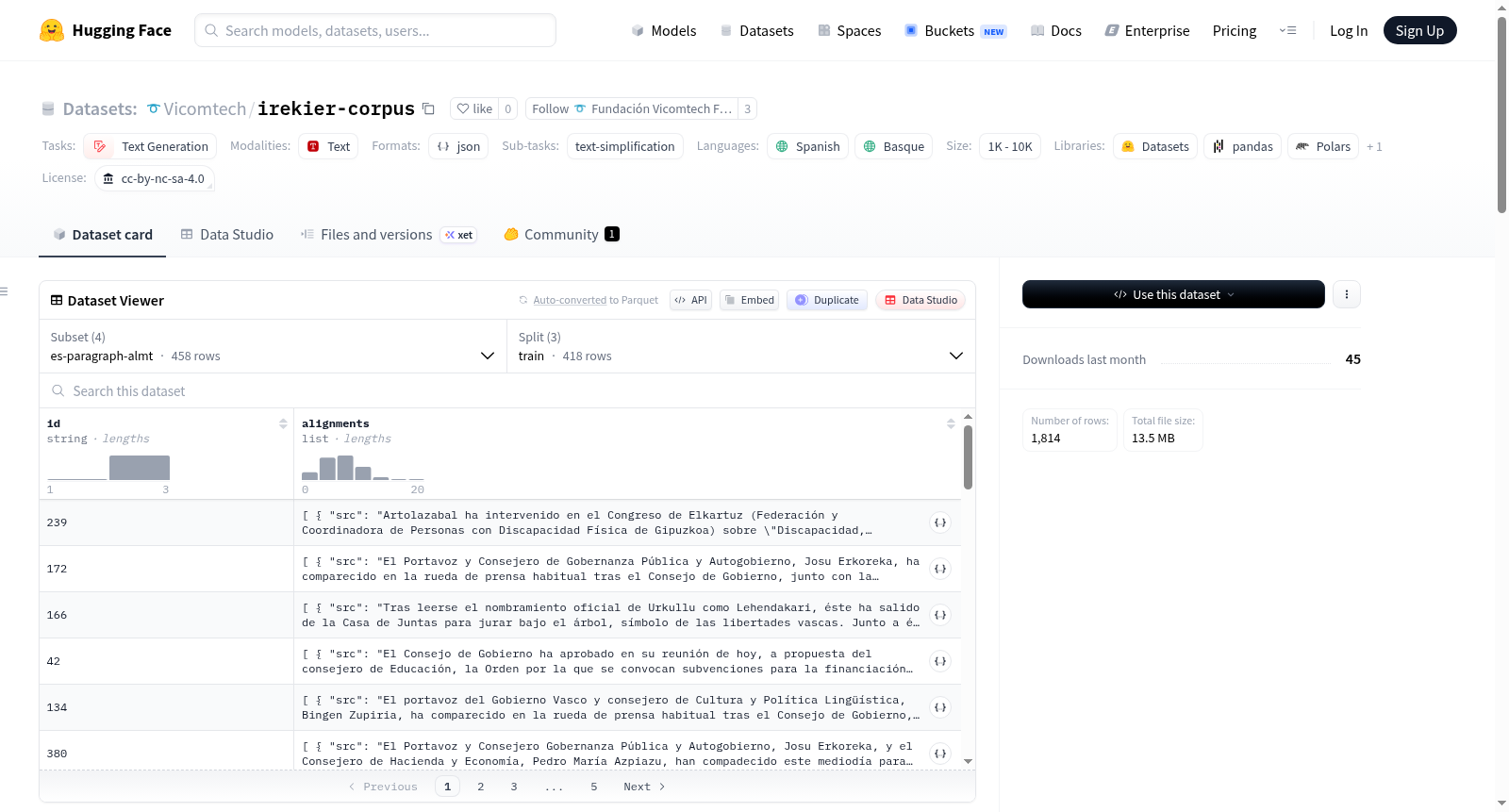Like the irekier-corpus dataset
Viewport: 1509px width, 812px height.
(474, 108)
